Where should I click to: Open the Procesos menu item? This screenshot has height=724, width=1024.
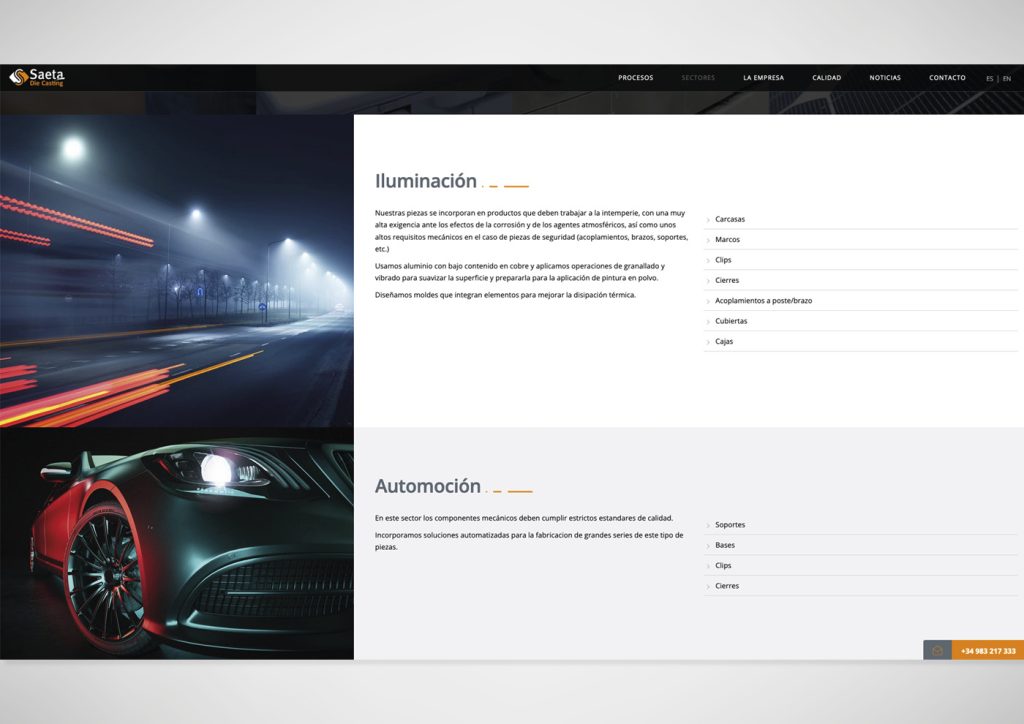(635, 78)
